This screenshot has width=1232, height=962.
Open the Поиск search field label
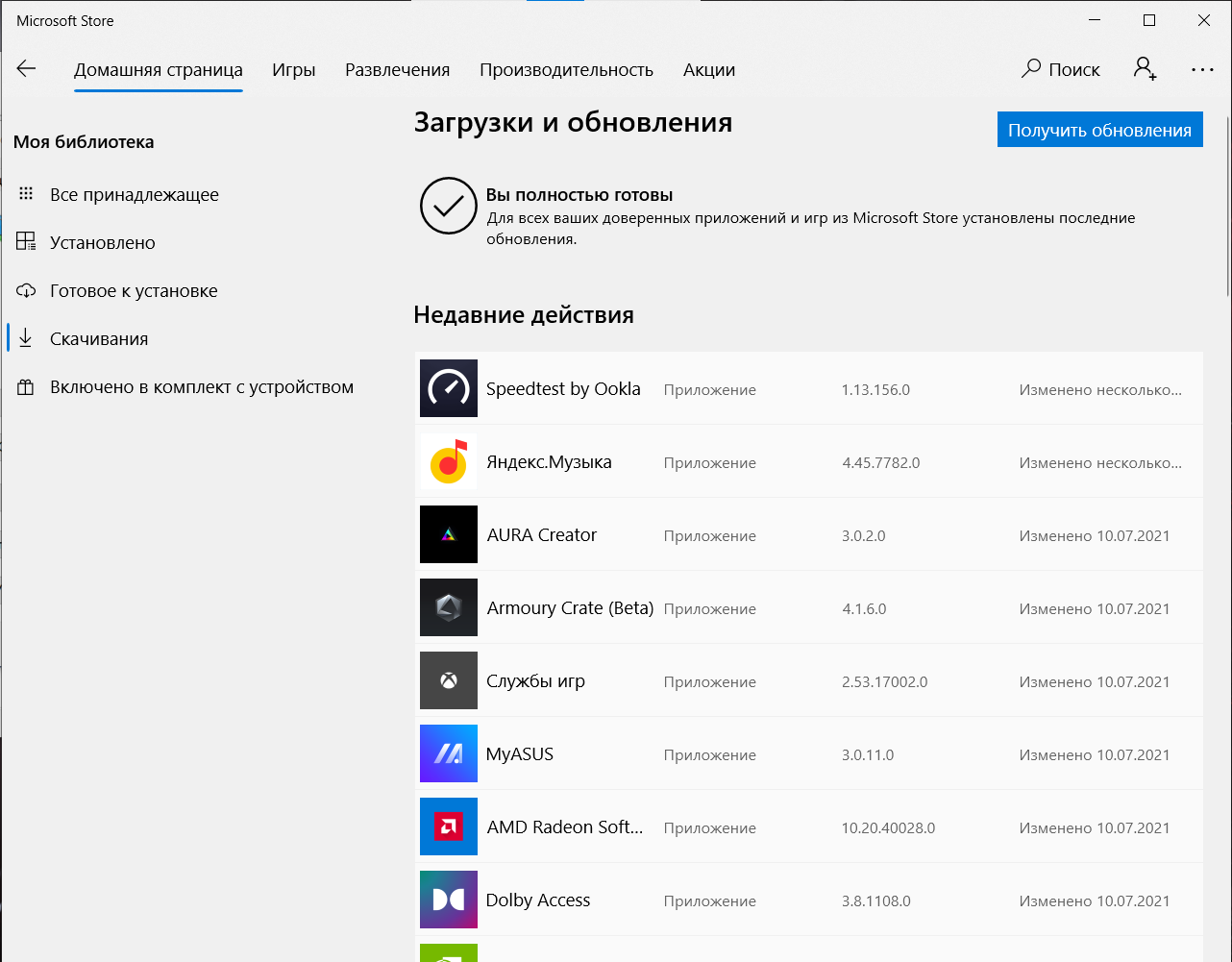[x=1074, y=69]
